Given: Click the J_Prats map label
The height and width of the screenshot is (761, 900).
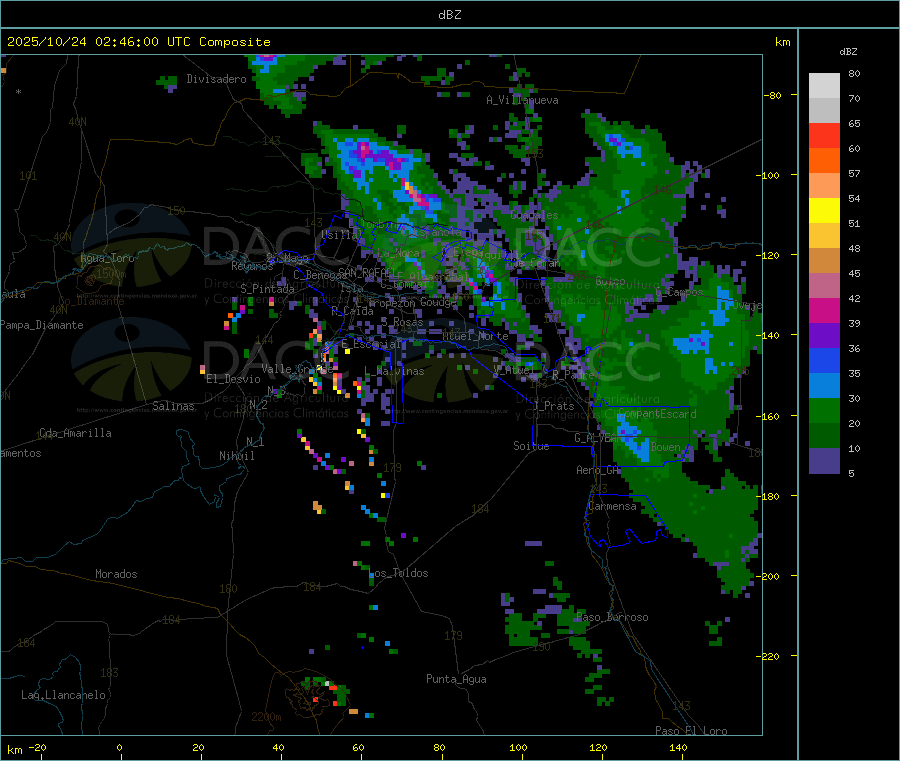Looking at the screenshot, I should click(554, 406).
